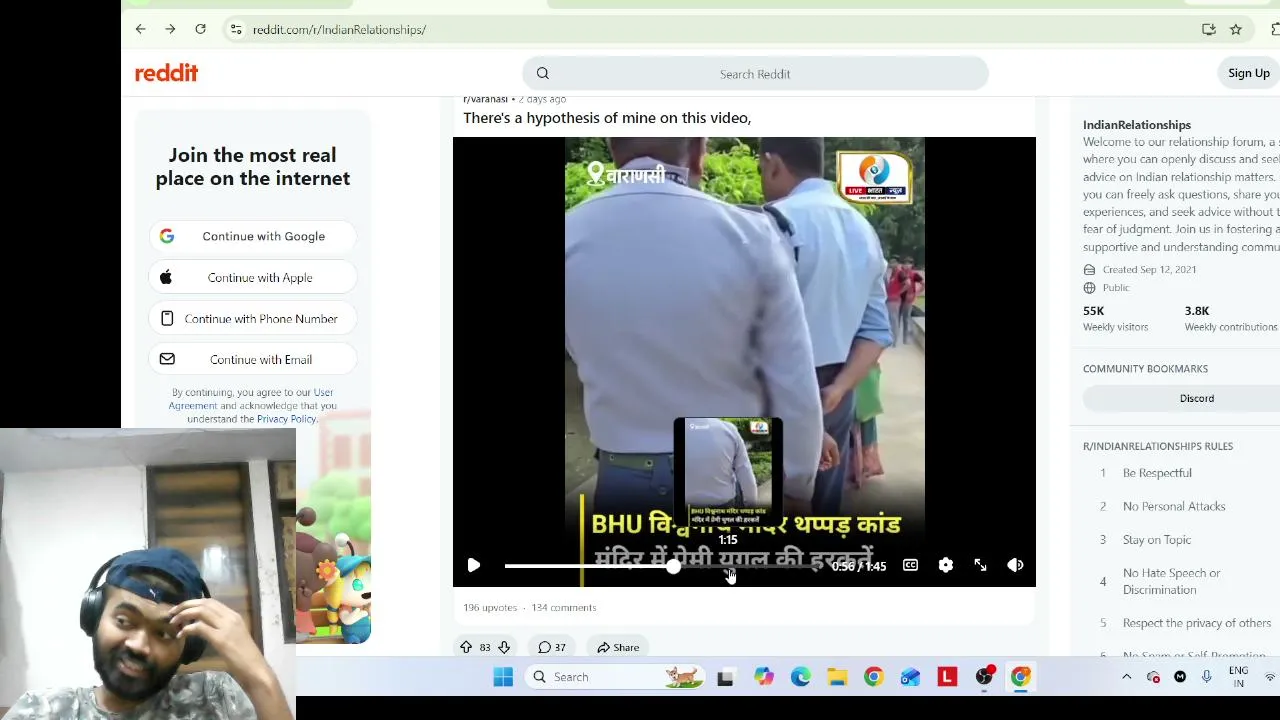
Task: Click the Sign Up button
Action: tap(1249, 73)
